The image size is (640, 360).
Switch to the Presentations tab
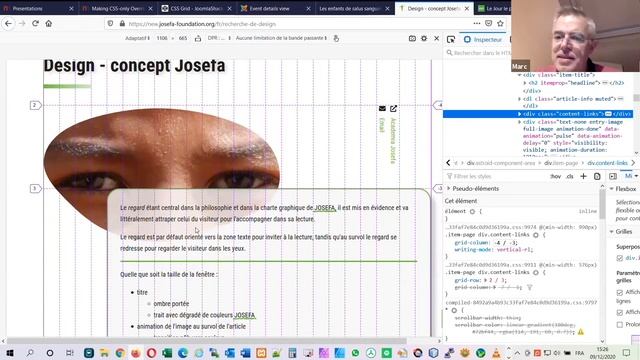tap(39, 8)
